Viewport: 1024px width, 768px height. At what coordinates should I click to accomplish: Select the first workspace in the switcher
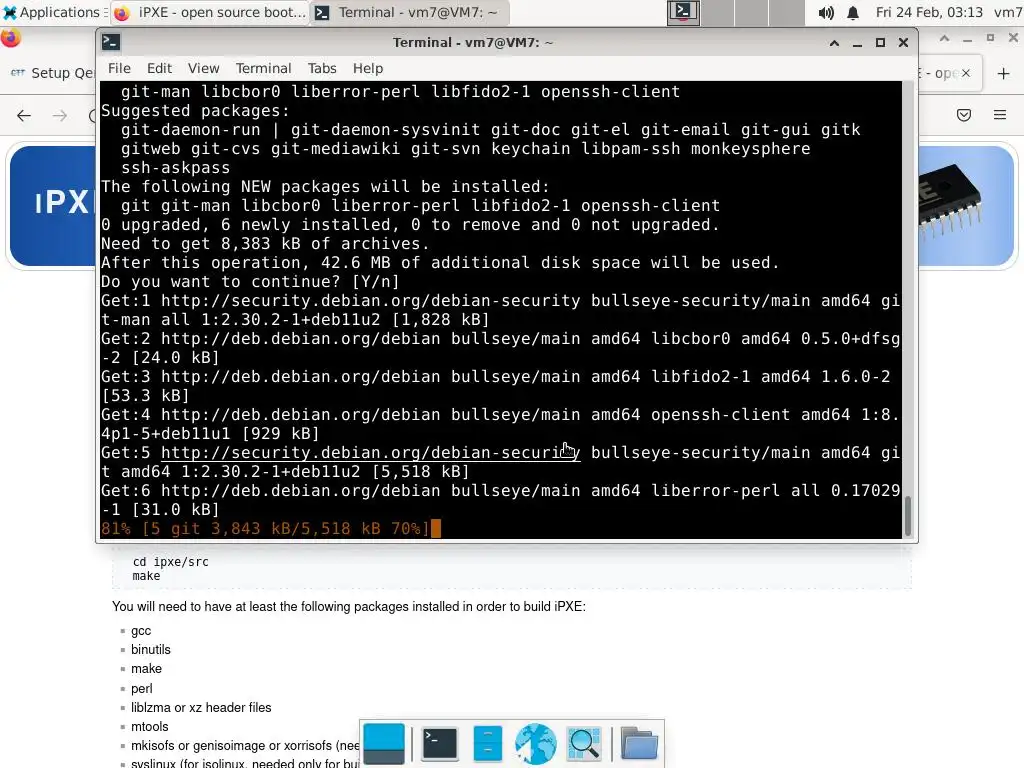click(683, 12)
